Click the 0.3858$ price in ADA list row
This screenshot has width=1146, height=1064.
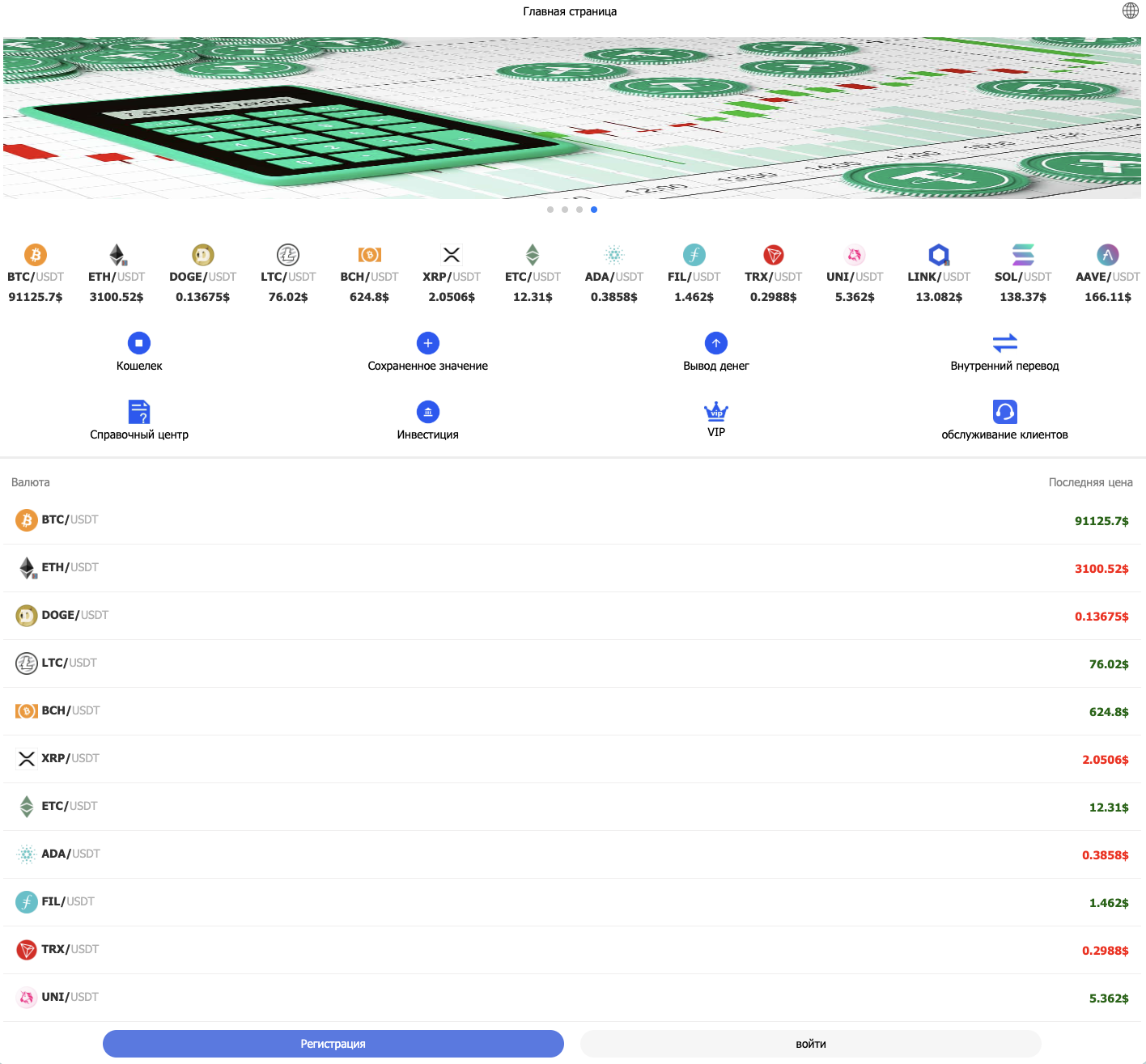click(x=1106, y=855)
